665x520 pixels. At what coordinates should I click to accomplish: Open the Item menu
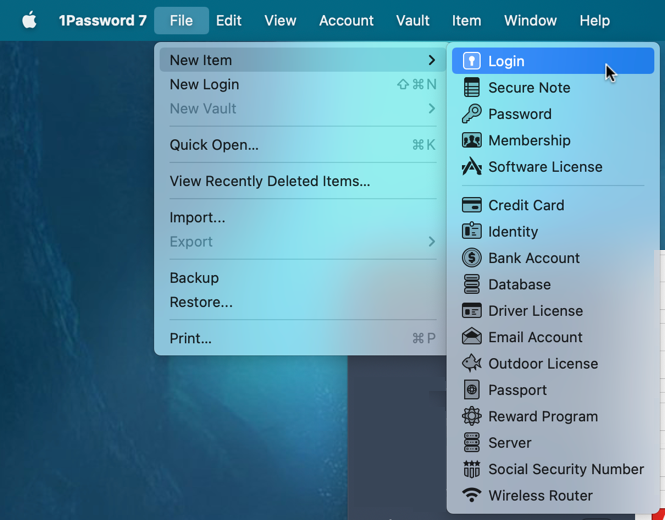pos(467,20)
